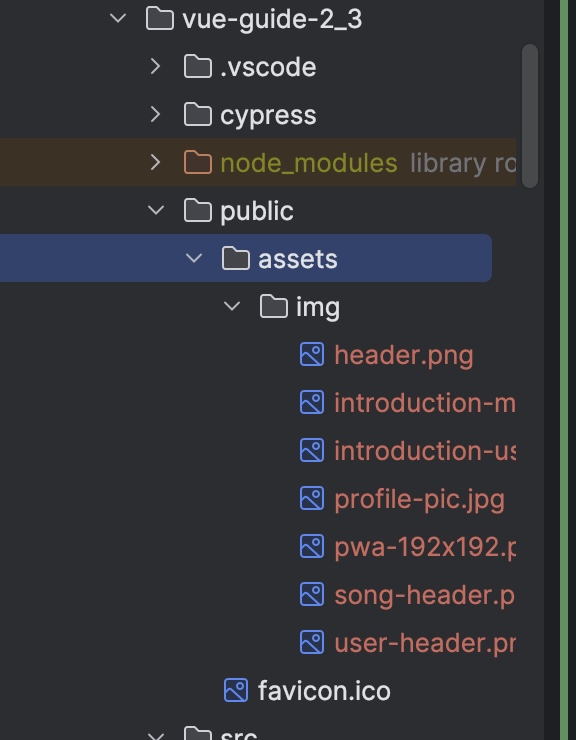
Task: Click the project tree vertical scrollbar thumb
Action: (x=530, y=116)
